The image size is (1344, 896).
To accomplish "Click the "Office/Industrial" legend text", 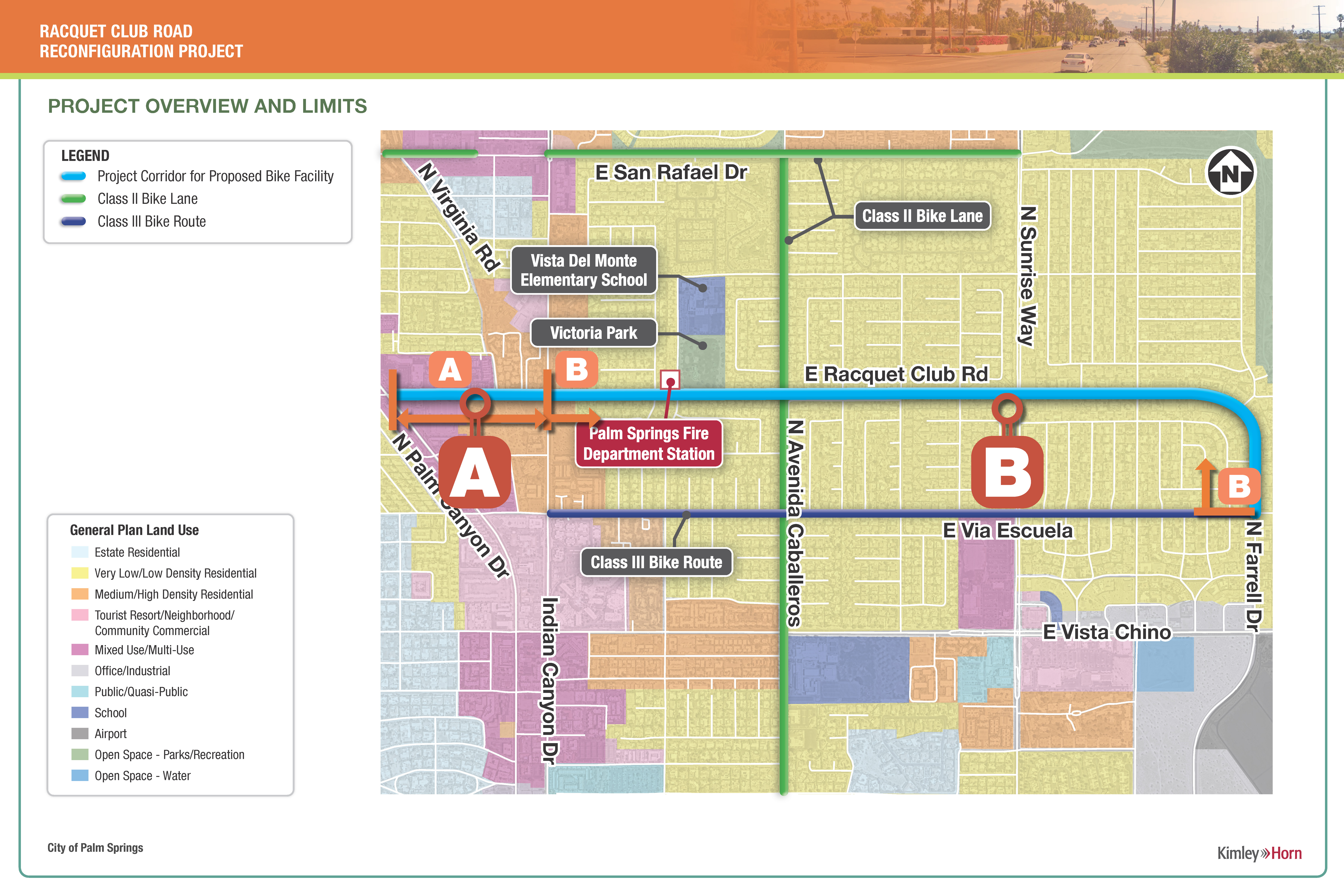I will click(x=133, y=671).
